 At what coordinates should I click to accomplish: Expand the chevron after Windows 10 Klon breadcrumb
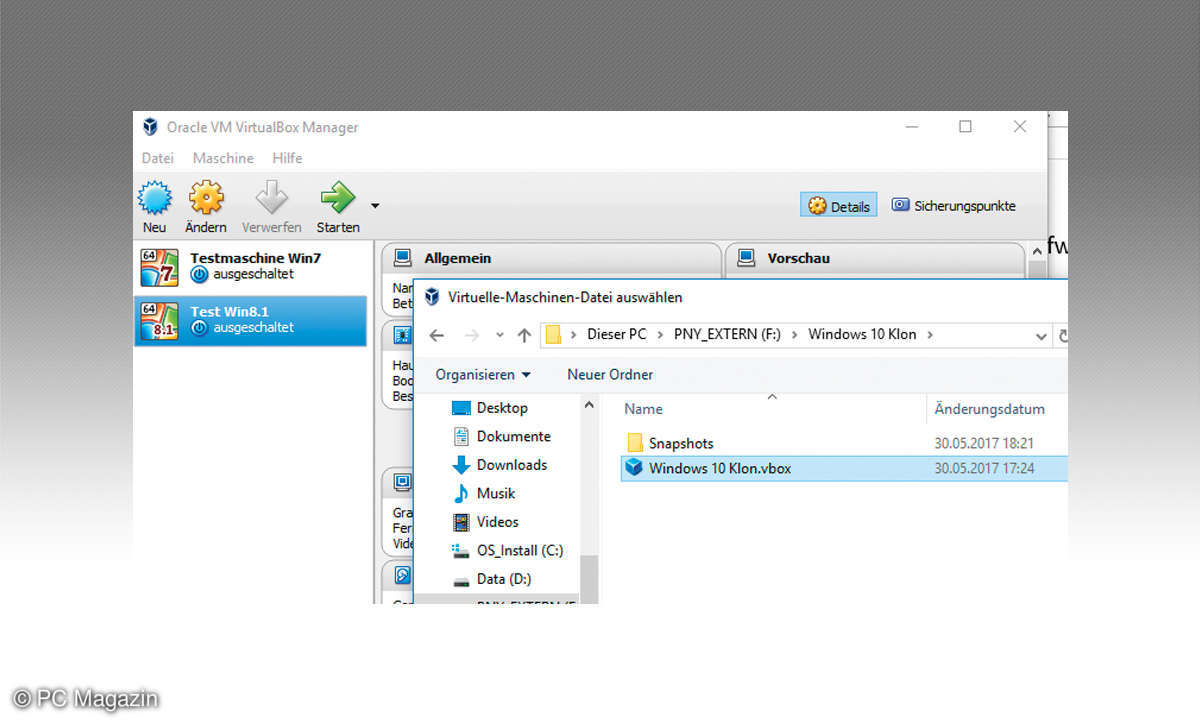click(x=930, y=335)
